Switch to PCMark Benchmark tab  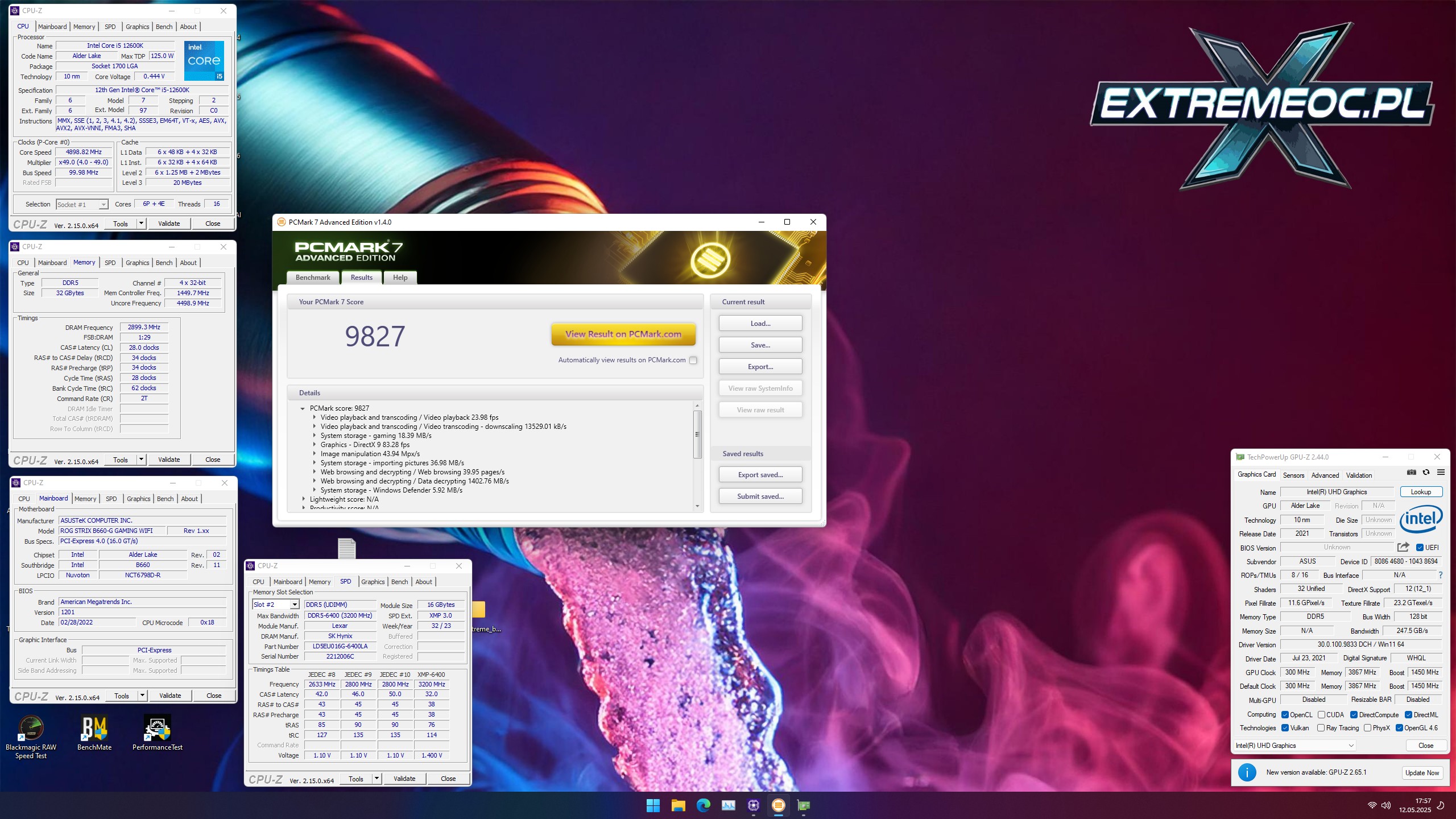[x=313, y=278]
